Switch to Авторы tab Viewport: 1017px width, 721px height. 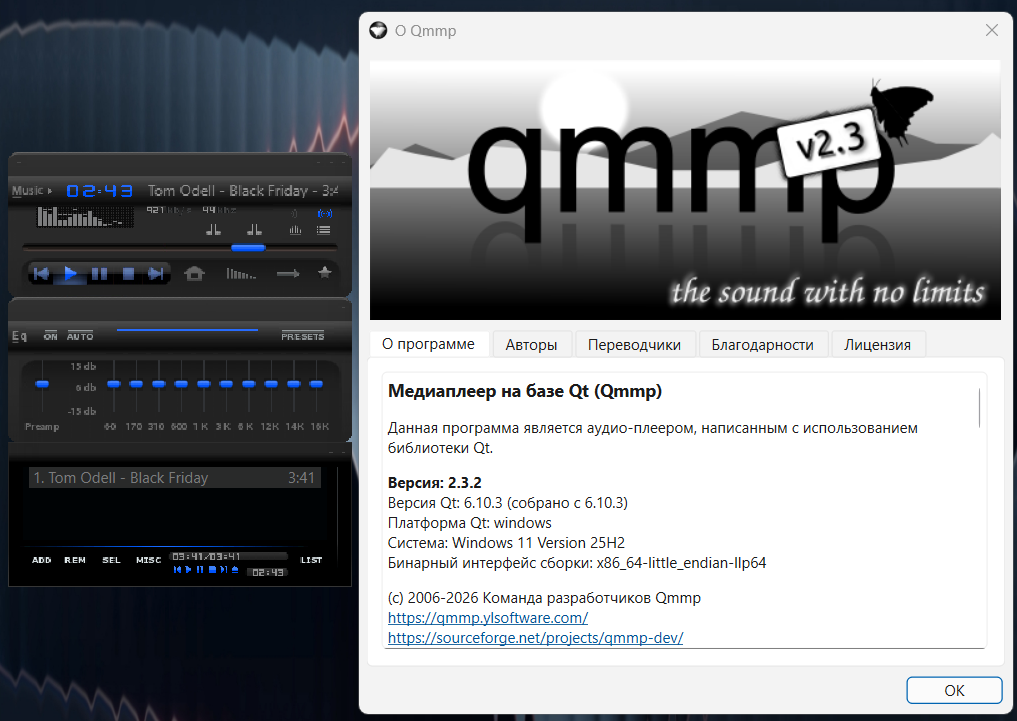click(x=531, y=345)
